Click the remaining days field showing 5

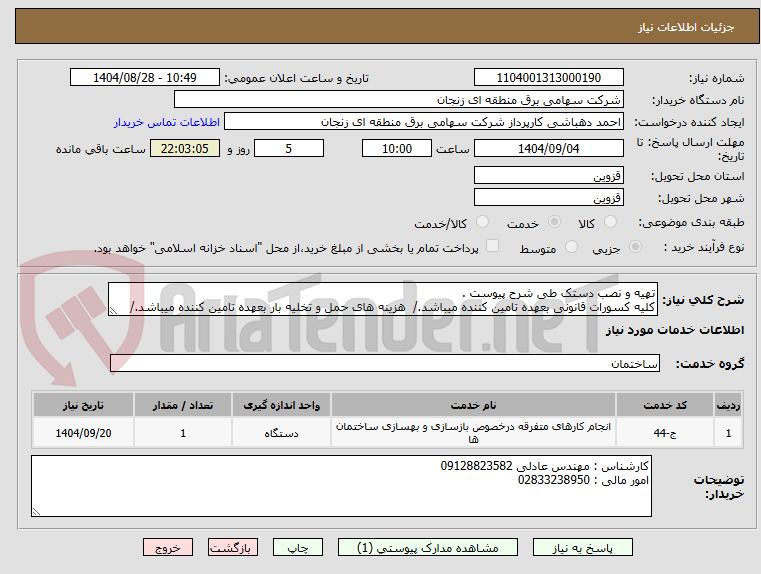tap(289, 148)
